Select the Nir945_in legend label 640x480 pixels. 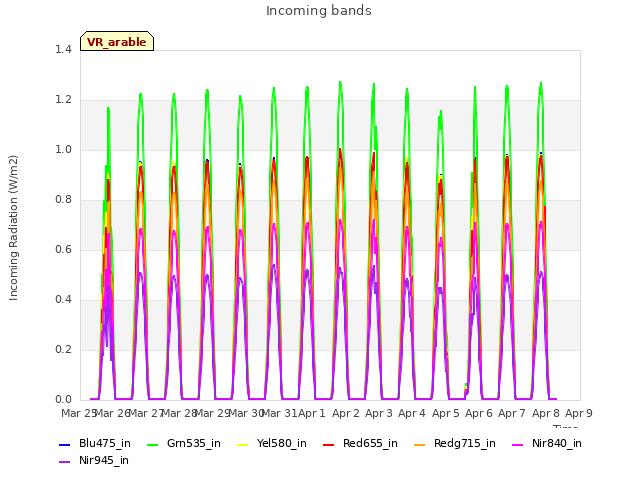(x=104, y=460)
